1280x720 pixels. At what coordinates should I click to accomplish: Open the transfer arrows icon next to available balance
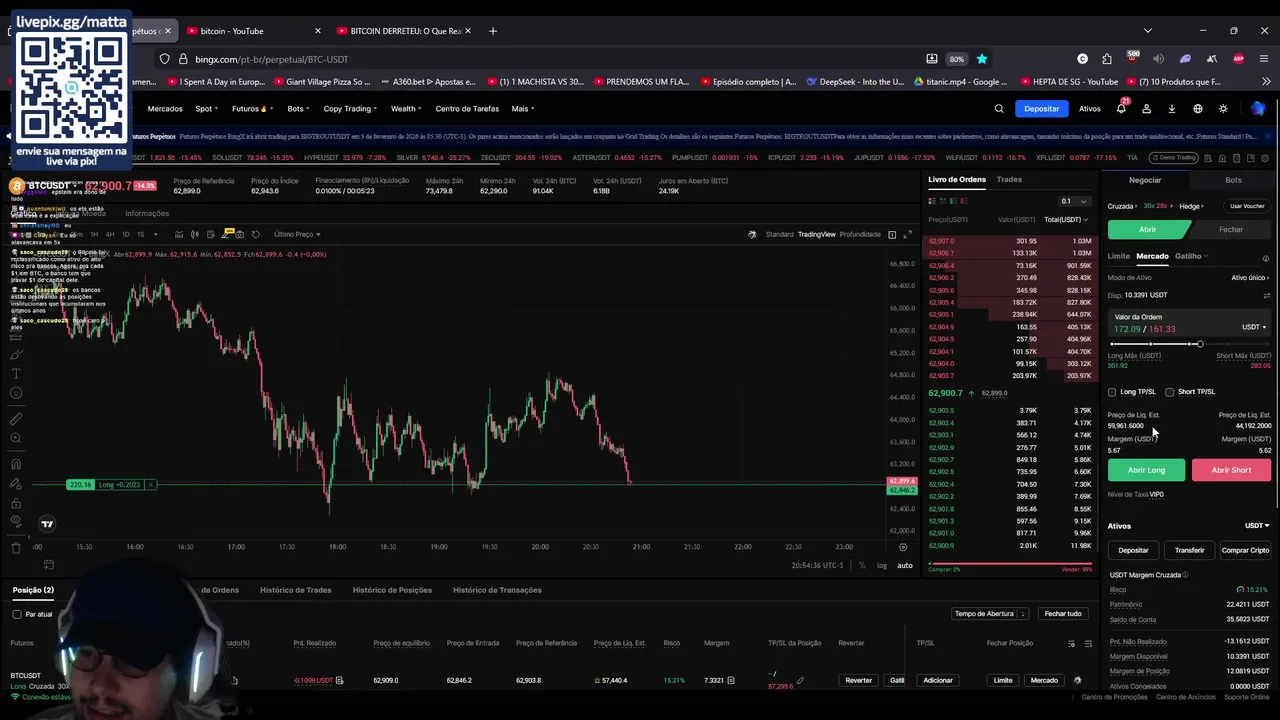coord(1266,296)
